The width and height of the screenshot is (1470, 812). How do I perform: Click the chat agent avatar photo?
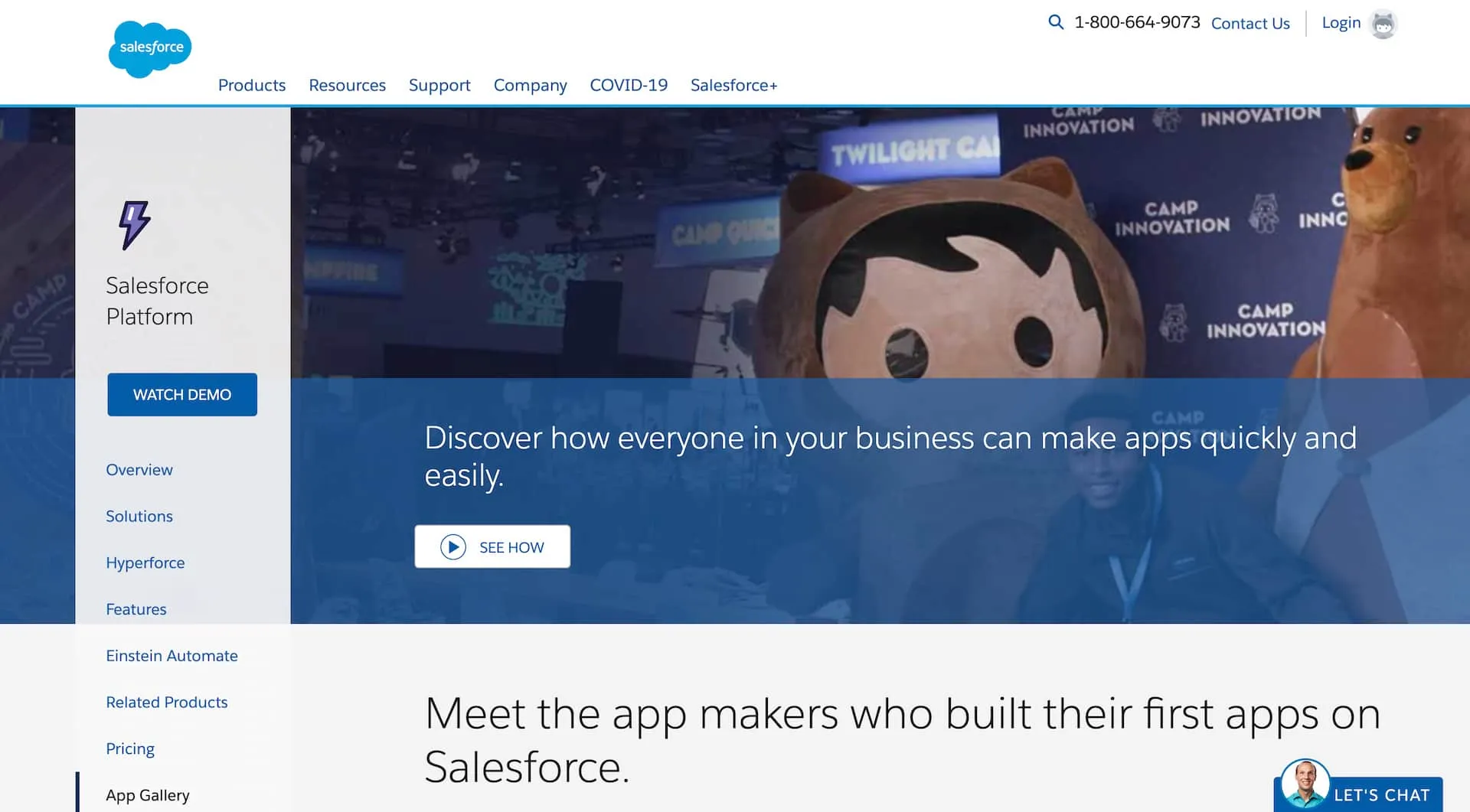click(x=1305, y=784)
